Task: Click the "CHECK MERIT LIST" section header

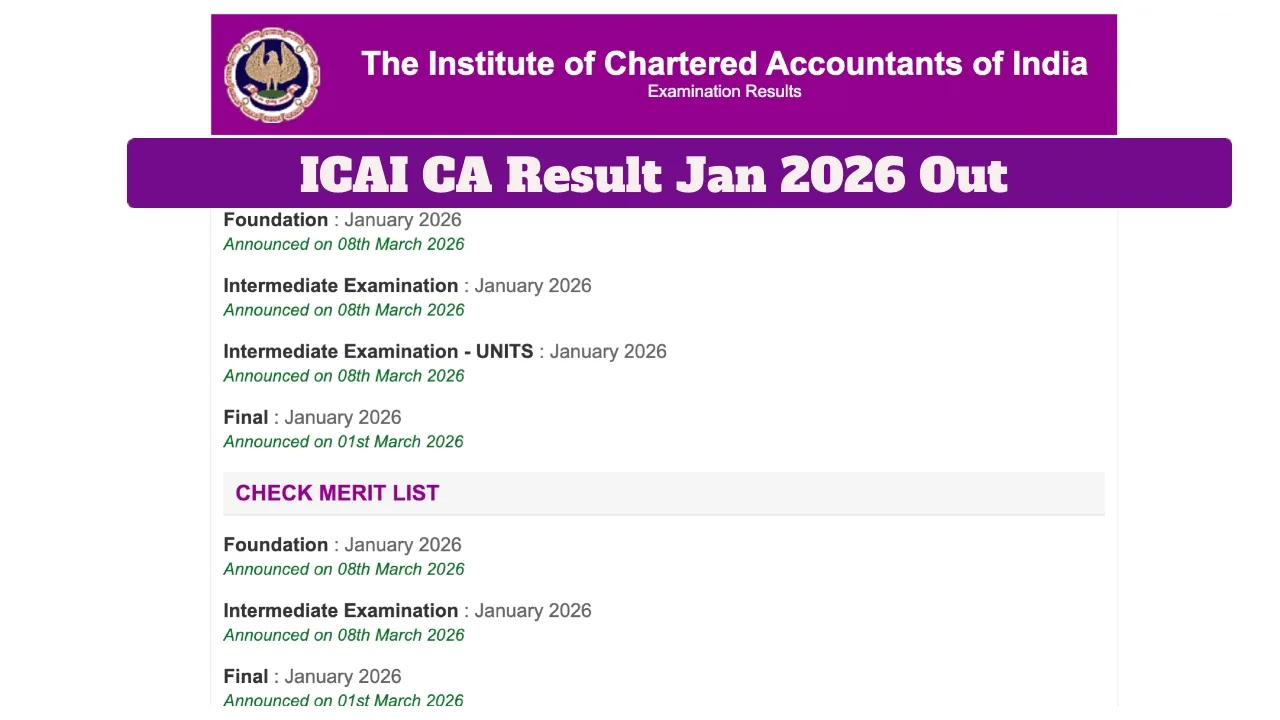Action: click(x=338, y=493)
